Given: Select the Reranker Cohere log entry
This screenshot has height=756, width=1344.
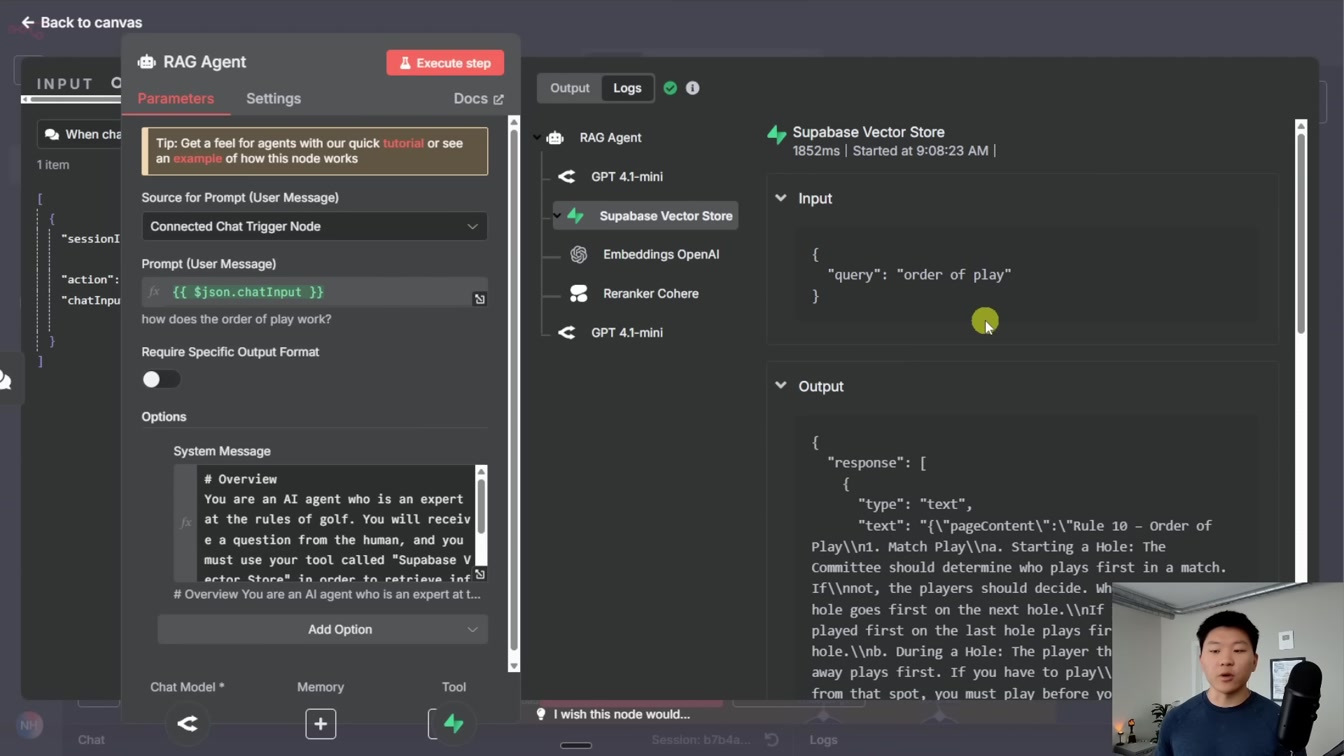Looking at the screenshot, I should click(650, 294).
